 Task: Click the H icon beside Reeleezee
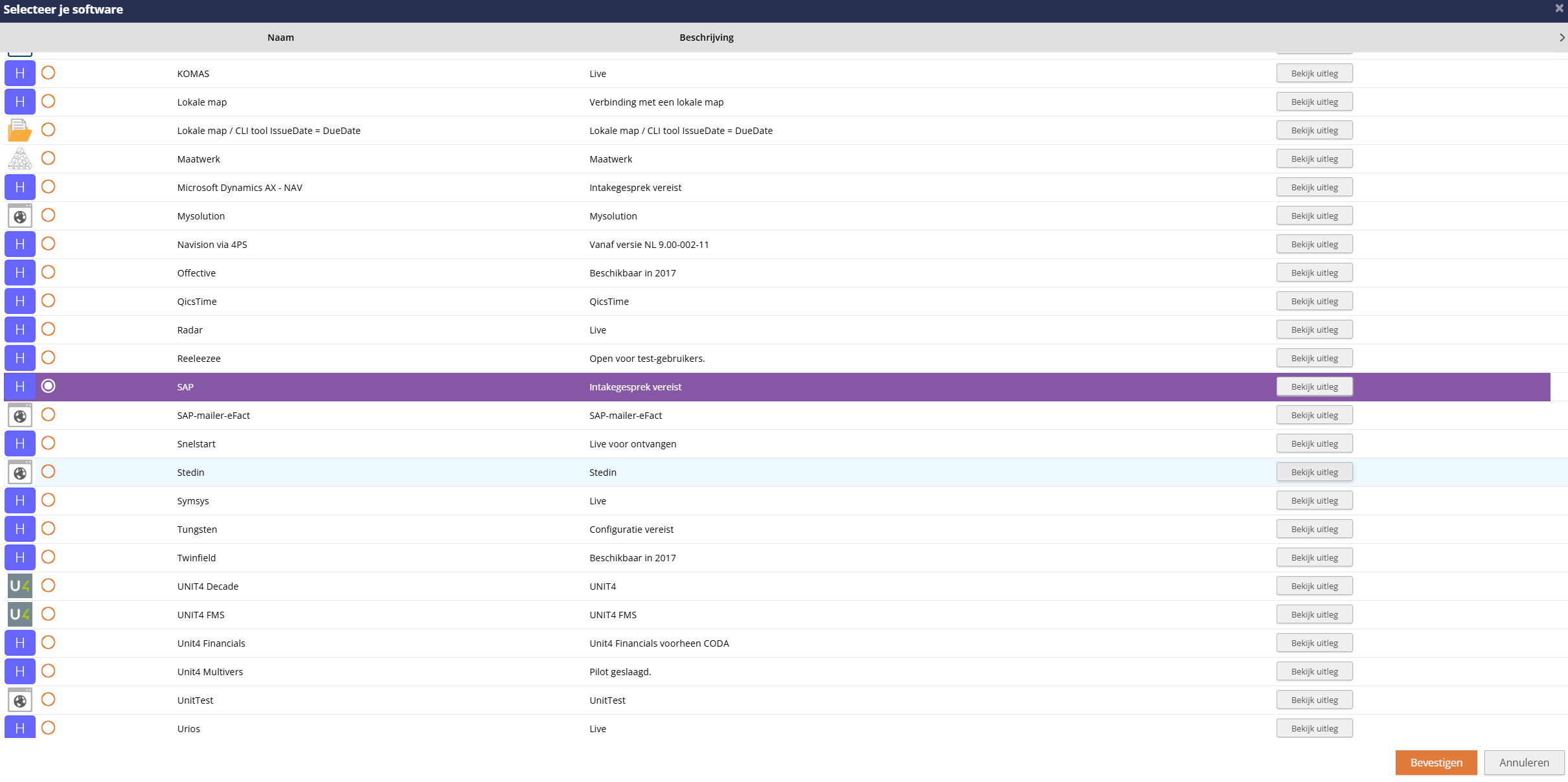pos(20,358)
